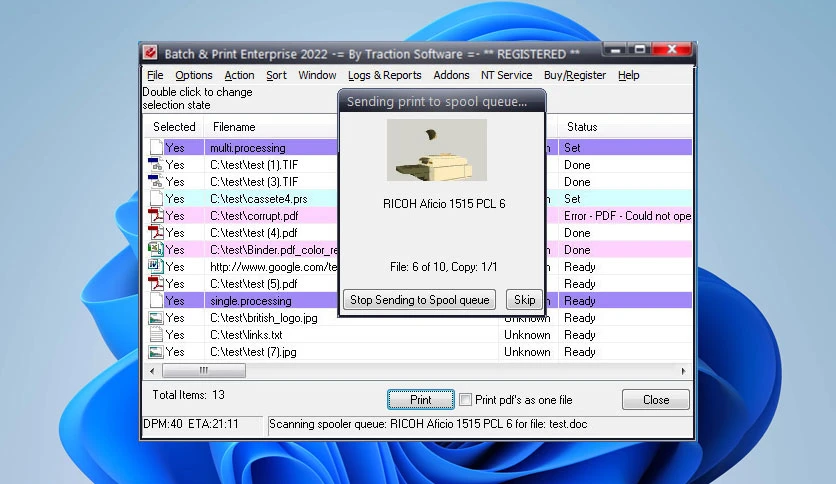Select C:\test\links.txt filename
Viewport: 836px width, 484px height.
pyautogui.click(x=246, y=335)
